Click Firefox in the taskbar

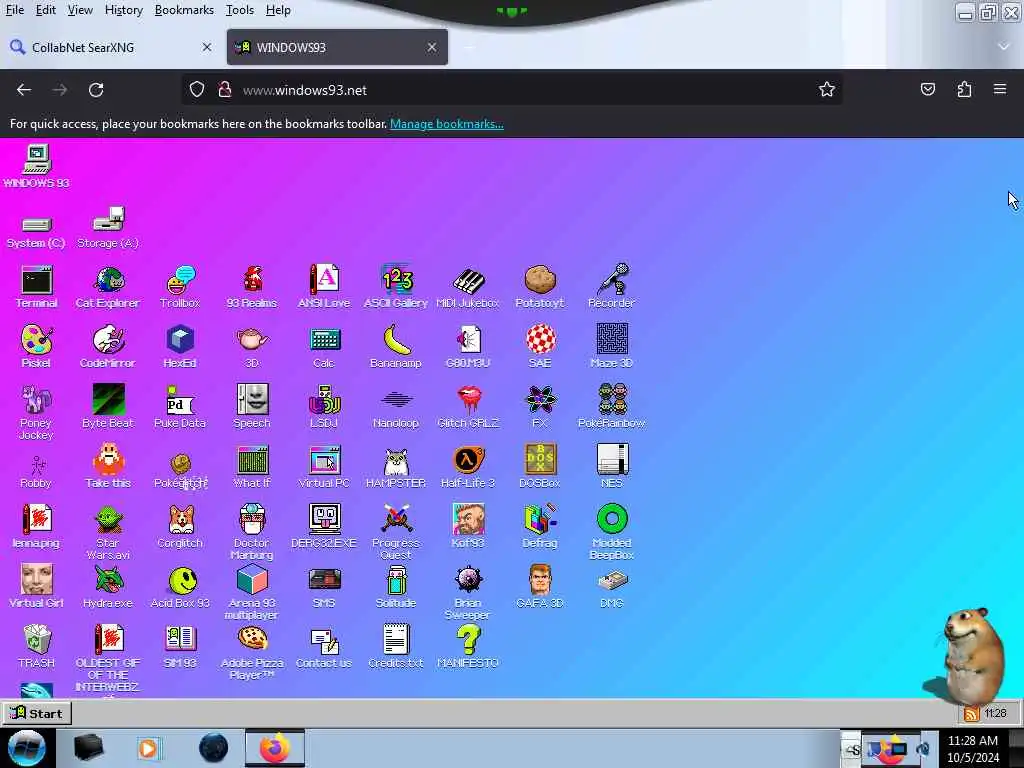[x=275, y=748]
